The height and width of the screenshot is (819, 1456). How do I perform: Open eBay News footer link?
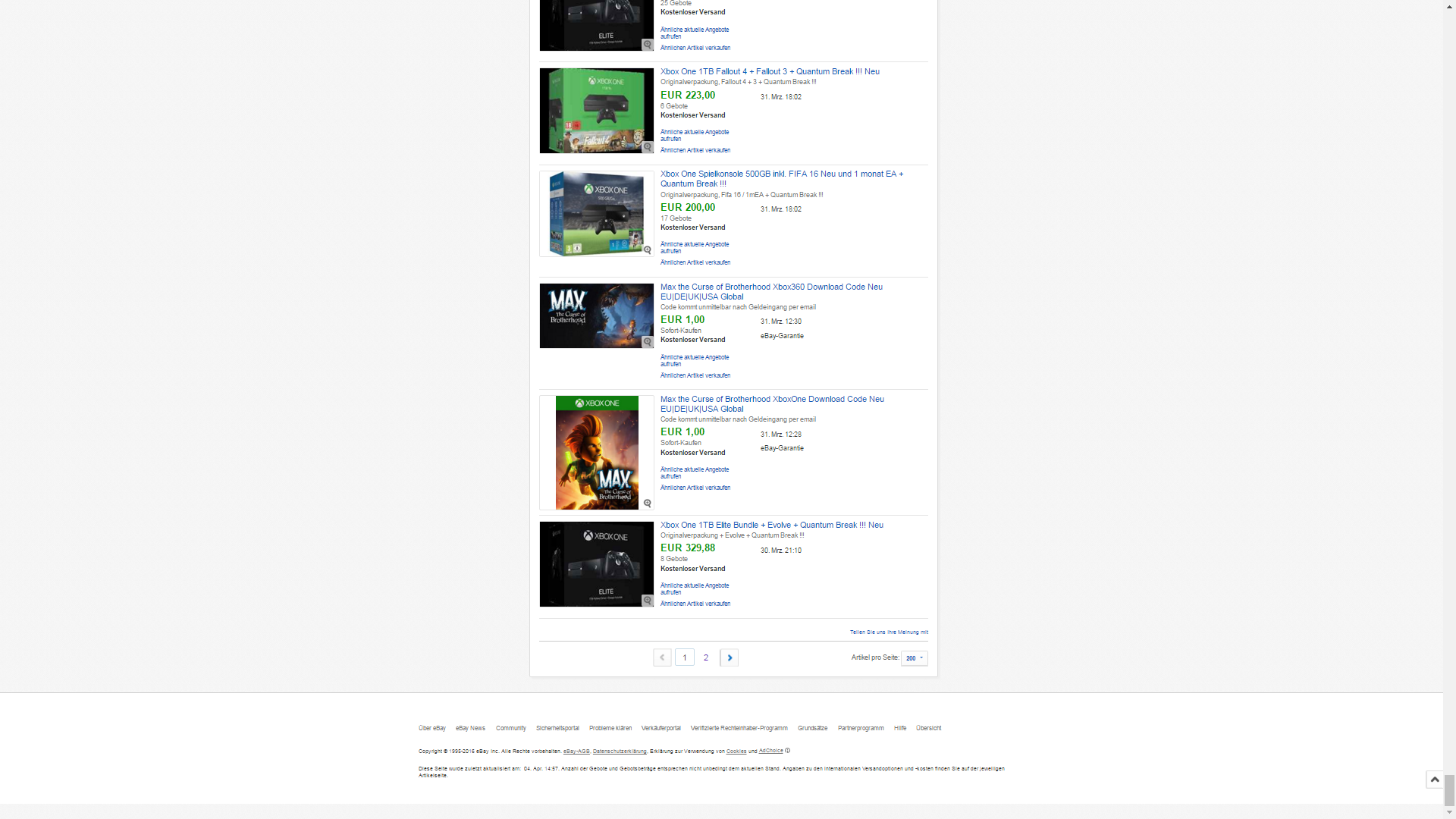[470, 728]
